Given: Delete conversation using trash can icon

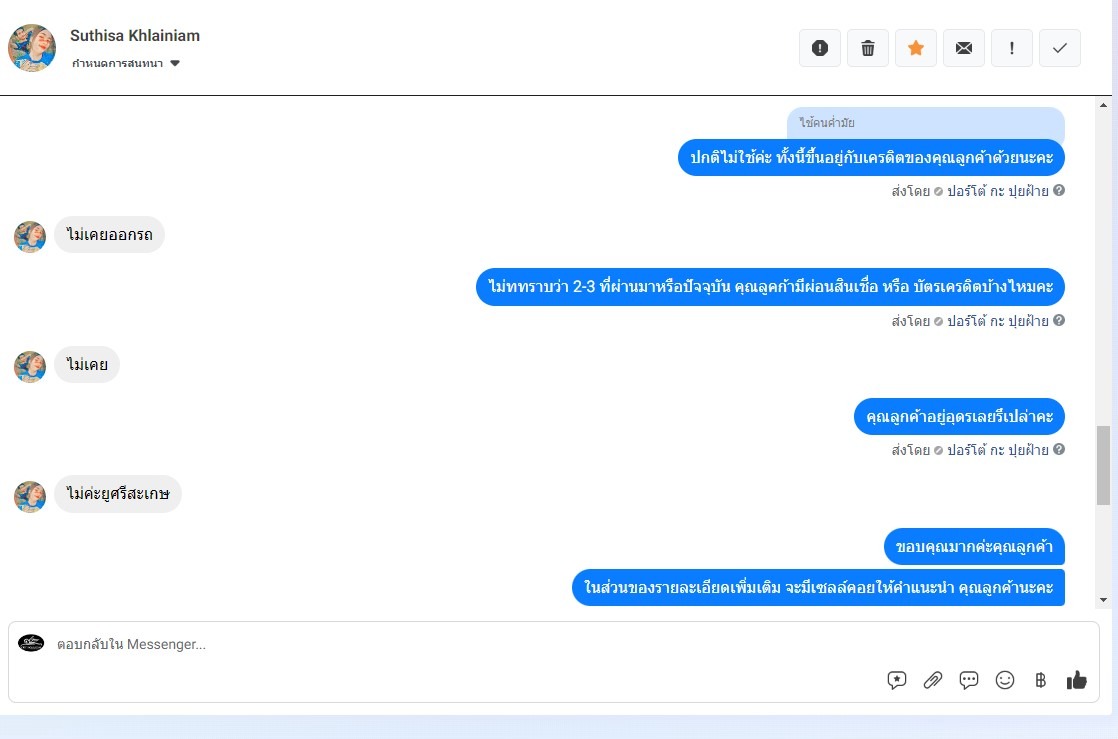Looking at the screenshot, I should click(868, 48).
